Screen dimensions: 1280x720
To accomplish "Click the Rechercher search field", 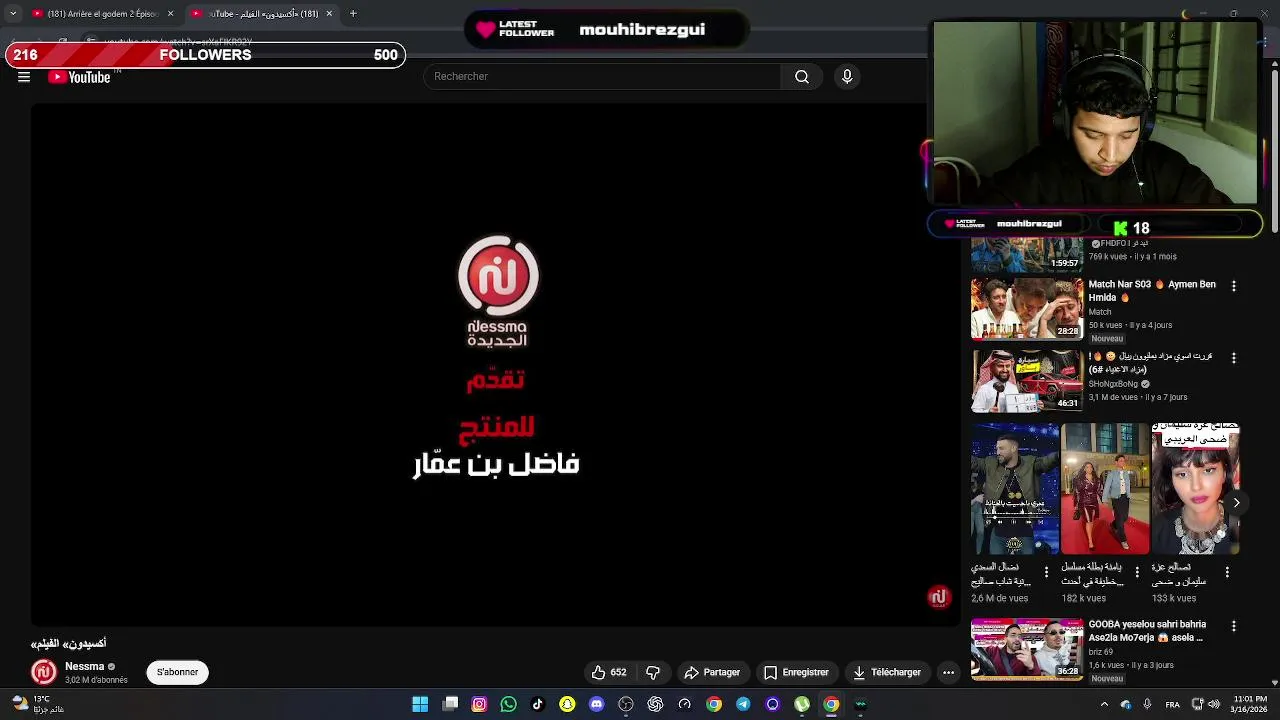I will coord(603,76).
